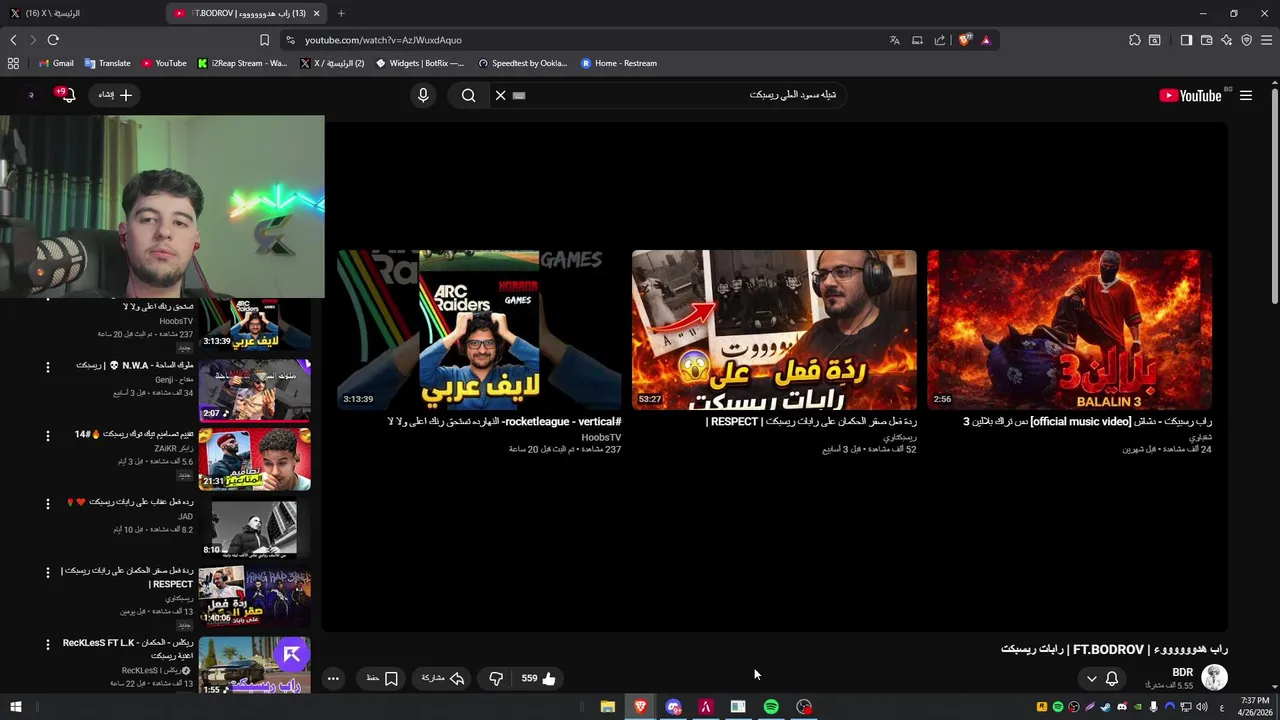This screenshot has width=1280, height=720.
Task: Play the BALALIN 3 end-screen video
Action: click(1069, 330)
